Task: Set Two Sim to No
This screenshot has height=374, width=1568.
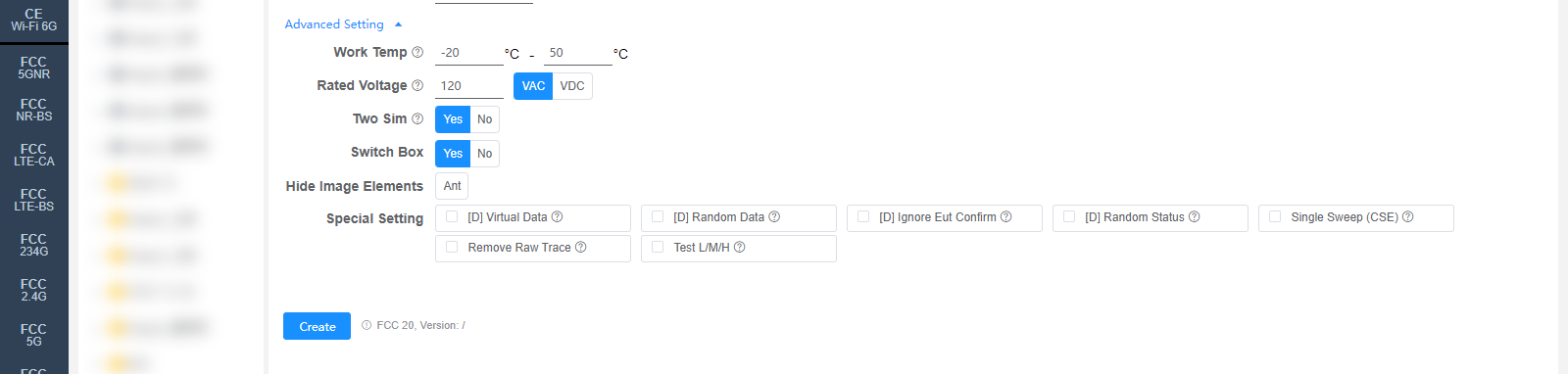Action: (484, 119)
